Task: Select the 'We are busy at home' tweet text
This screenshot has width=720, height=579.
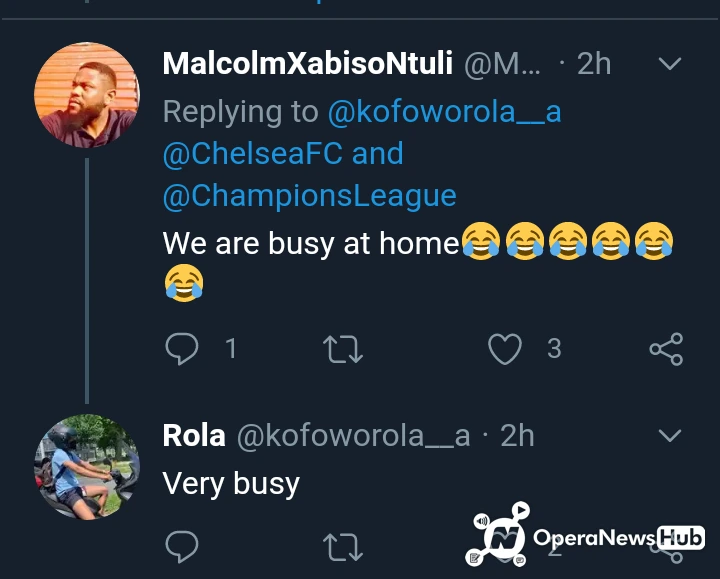Action: (310, 243)
